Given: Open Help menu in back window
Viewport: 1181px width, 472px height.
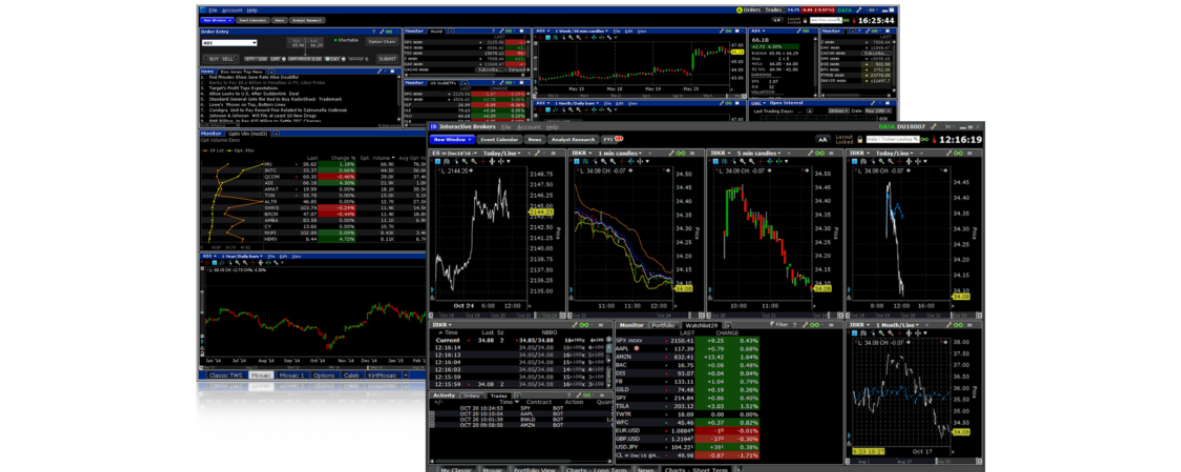Looking at the screenshot, I should click(252, 11).
